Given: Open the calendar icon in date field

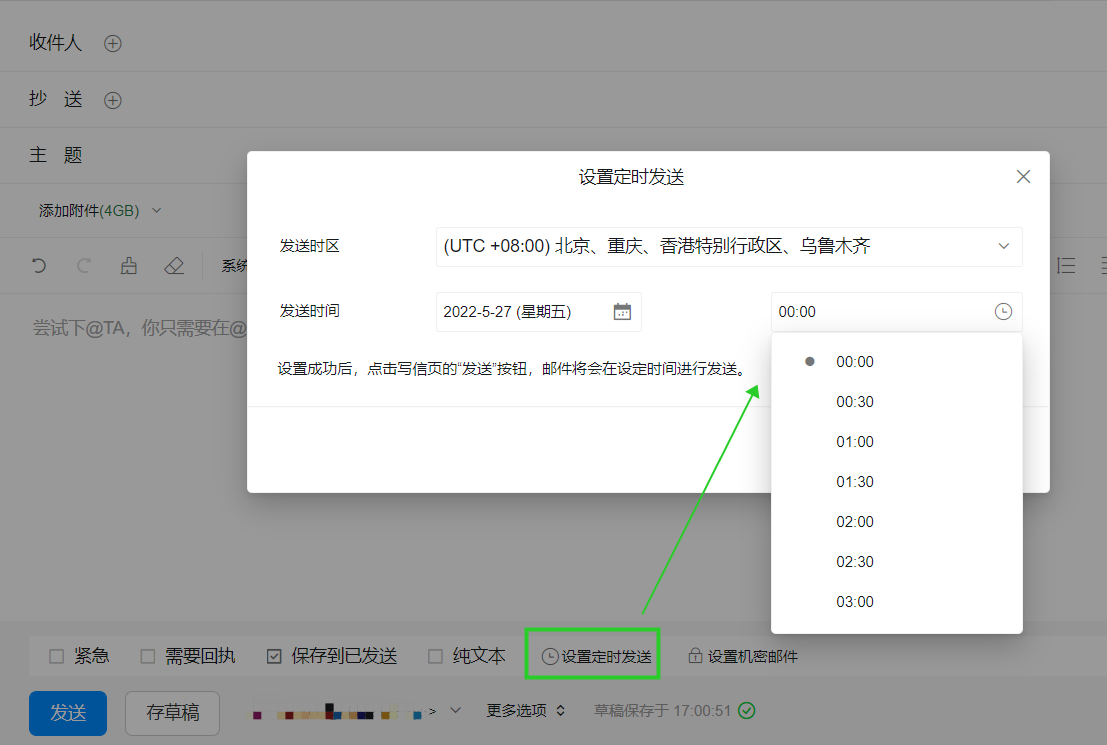Looking at the screenshot, I should pos(622,312).
